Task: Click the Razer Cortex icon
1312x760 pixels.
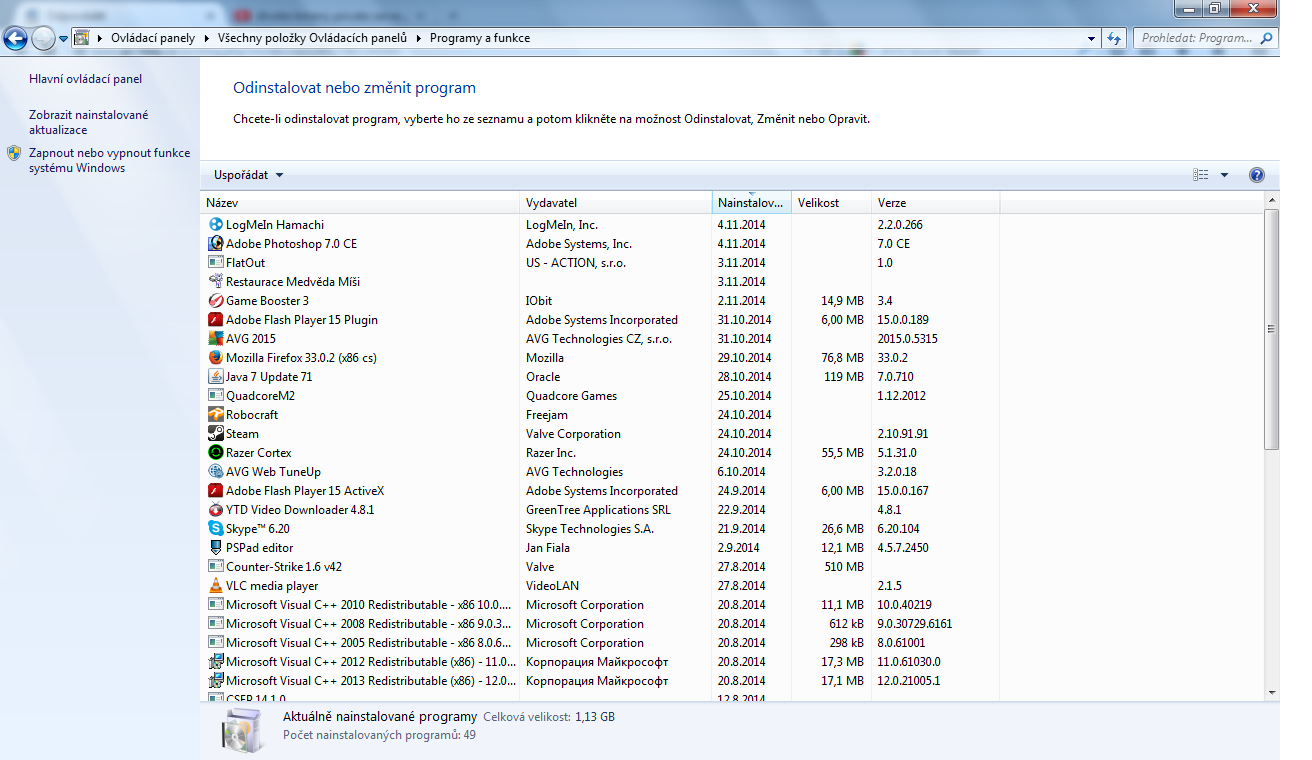Action: click(215, 453)
